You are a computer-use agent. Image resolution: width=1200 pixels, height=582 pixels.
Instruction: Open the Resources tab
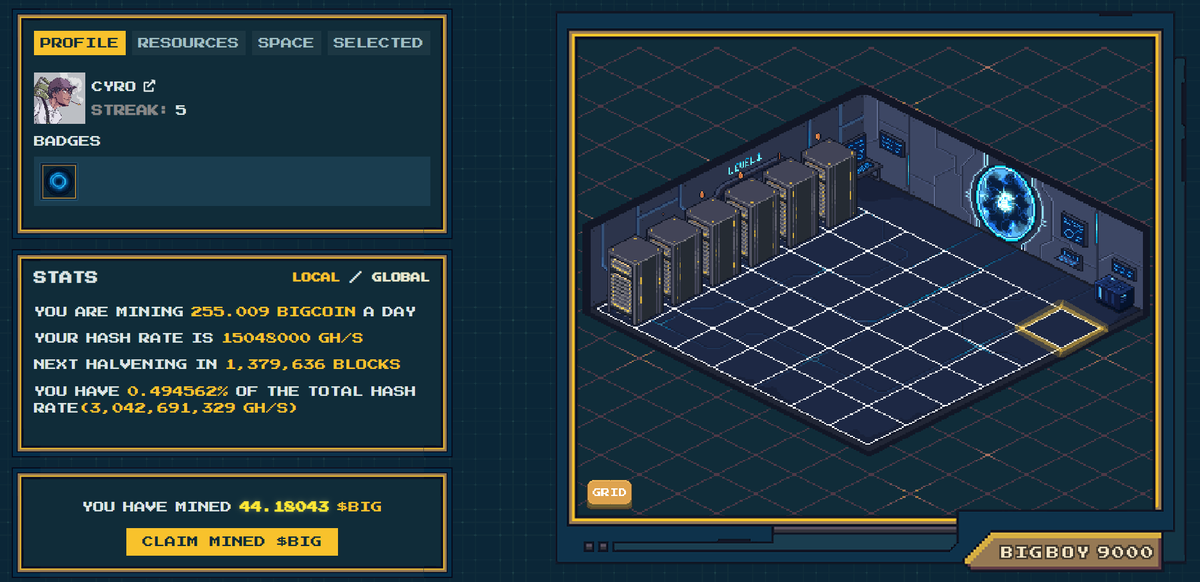coord(188,43)
